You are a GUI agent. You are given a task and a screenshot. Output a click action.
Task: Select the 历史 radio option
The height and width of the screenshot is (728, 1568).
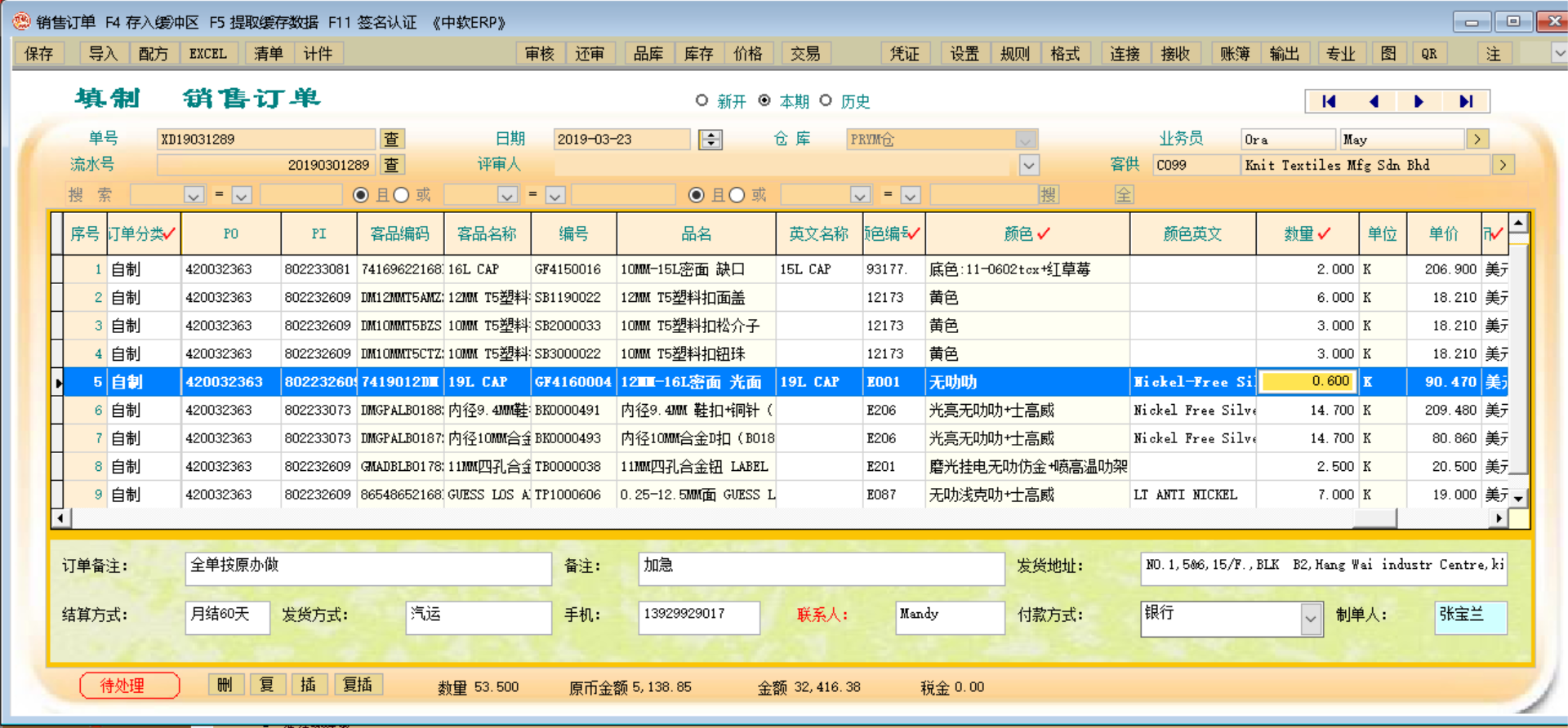[826, 100]
